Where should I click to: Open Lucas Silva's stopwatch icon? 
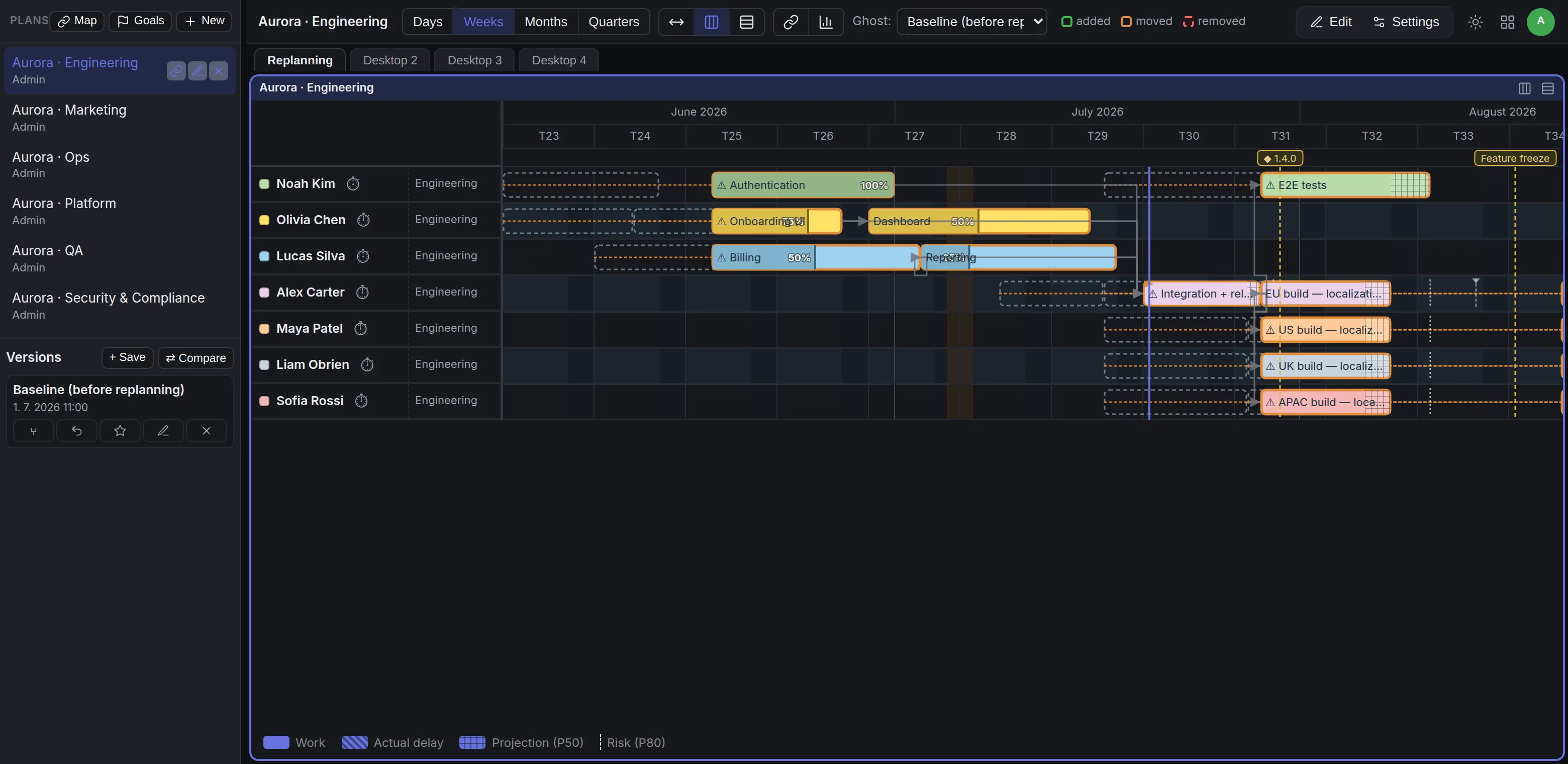point(363,256)
